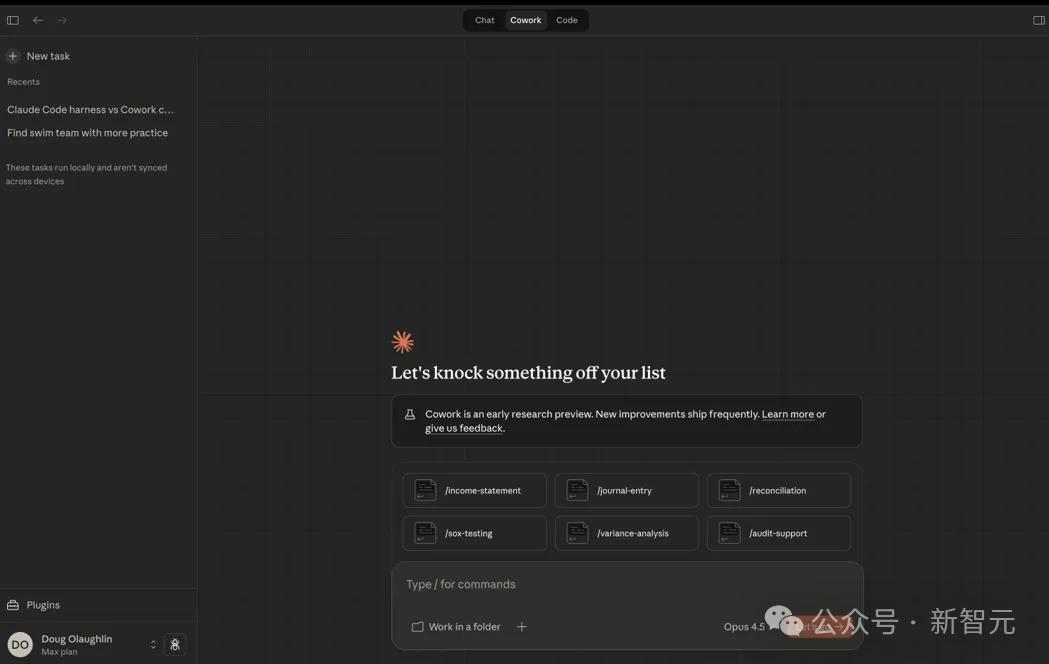1049x664 pixels.
Task: Switch to the Chat tab
Action: pyautogui.click(x=484, y=20)
